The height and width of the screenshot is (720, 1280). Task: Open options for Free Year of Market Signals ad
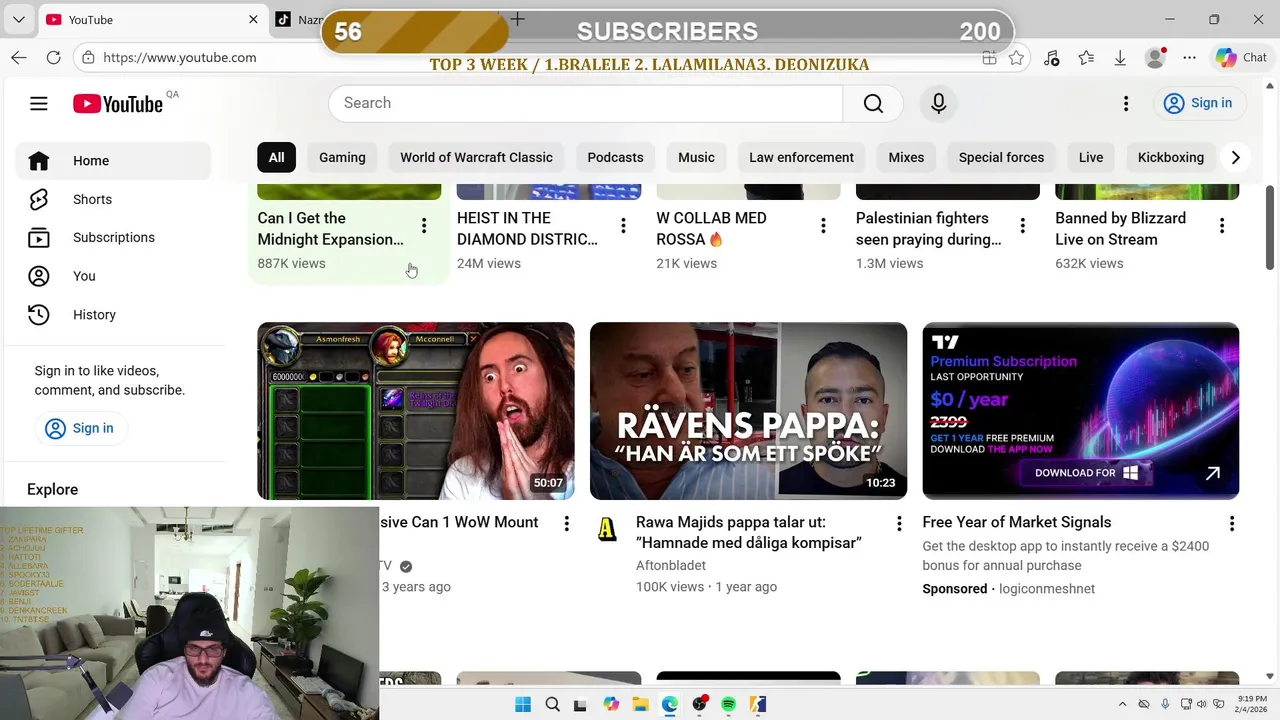point(1232,524)
